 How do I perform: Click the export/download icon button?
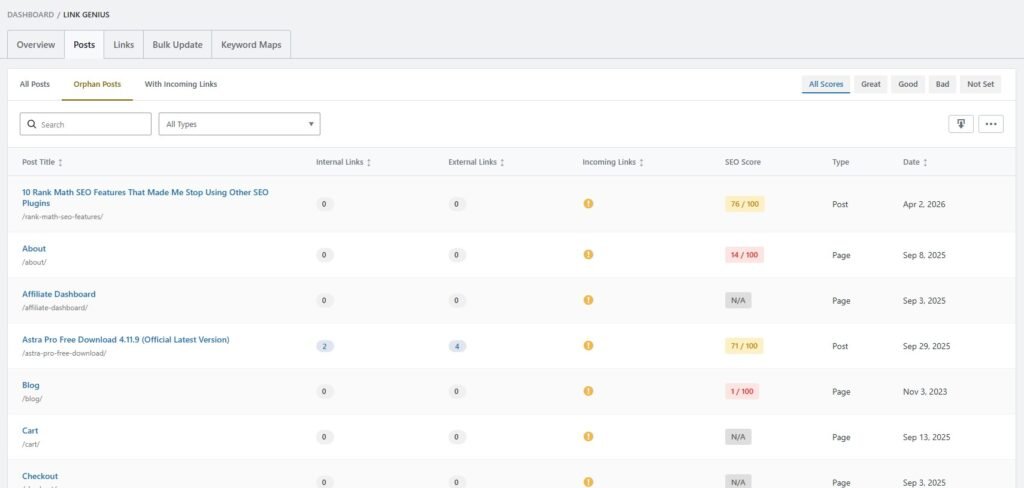[x=960, y=124]
